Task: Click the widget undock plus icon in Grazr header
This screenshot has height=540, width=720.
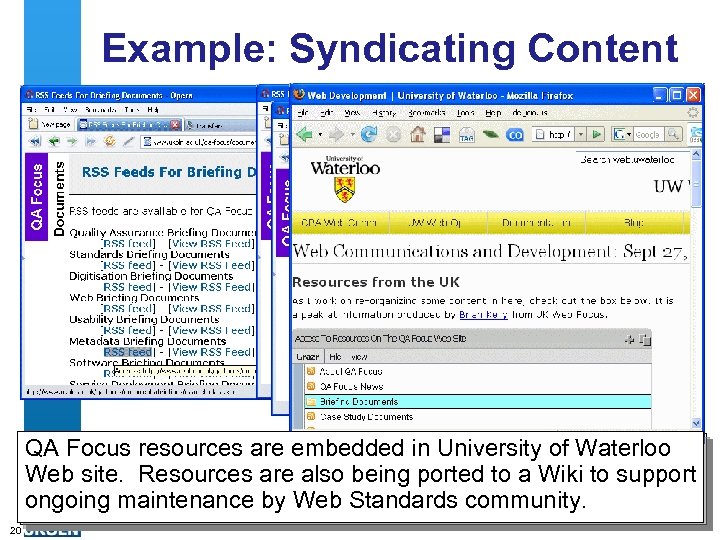Action: click(x=630, y=339)
